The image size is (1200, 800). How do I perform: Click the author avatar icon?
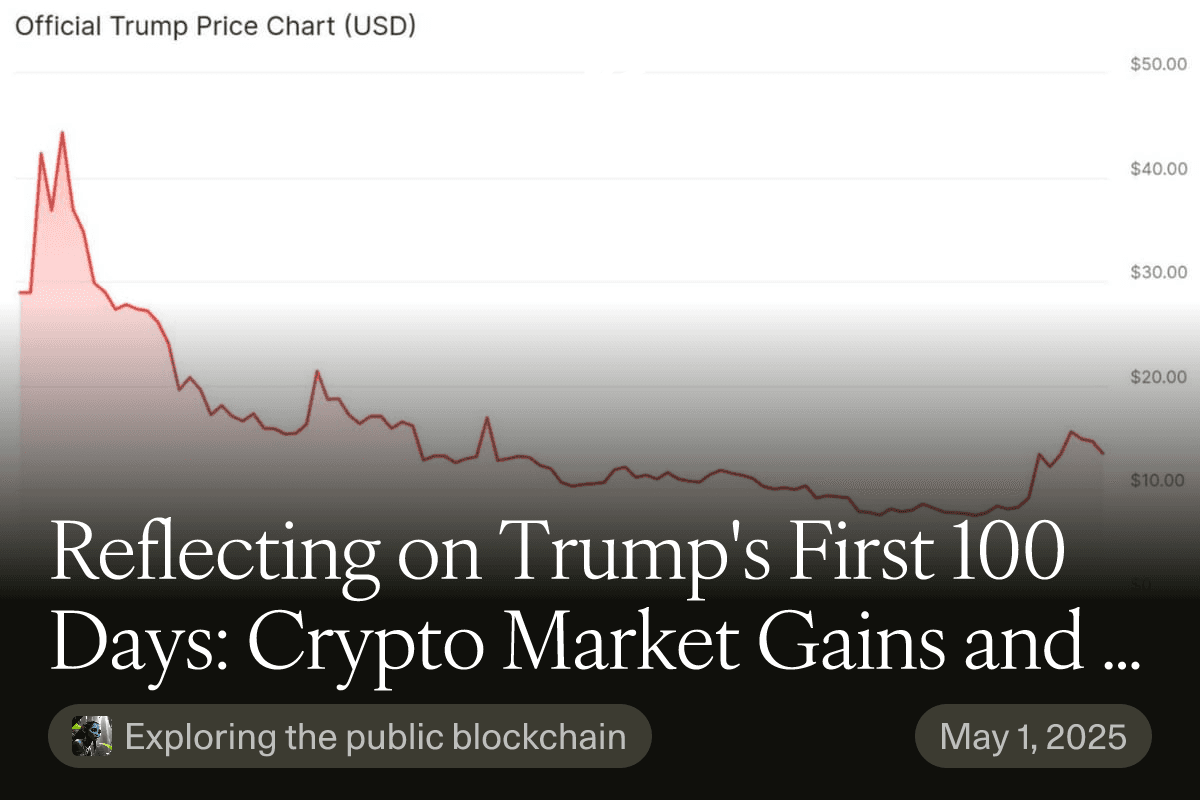click(x=91, y=736)
